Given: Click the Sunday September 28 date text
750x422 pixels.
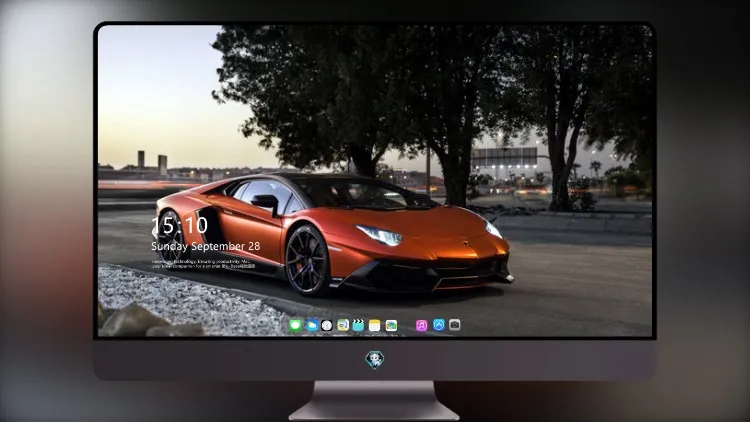Looking at the screenshot, I should click(206, 246).
